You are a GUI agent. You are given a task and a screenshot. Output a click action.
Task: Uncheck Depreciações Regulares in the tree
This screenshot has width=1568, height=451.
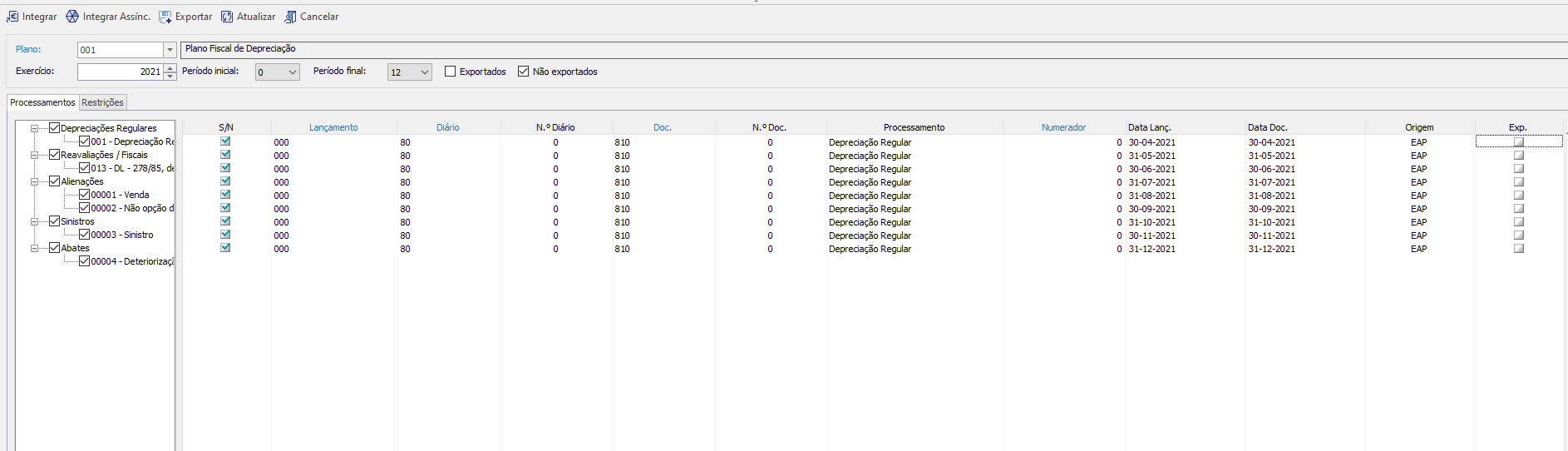point(55,128)
